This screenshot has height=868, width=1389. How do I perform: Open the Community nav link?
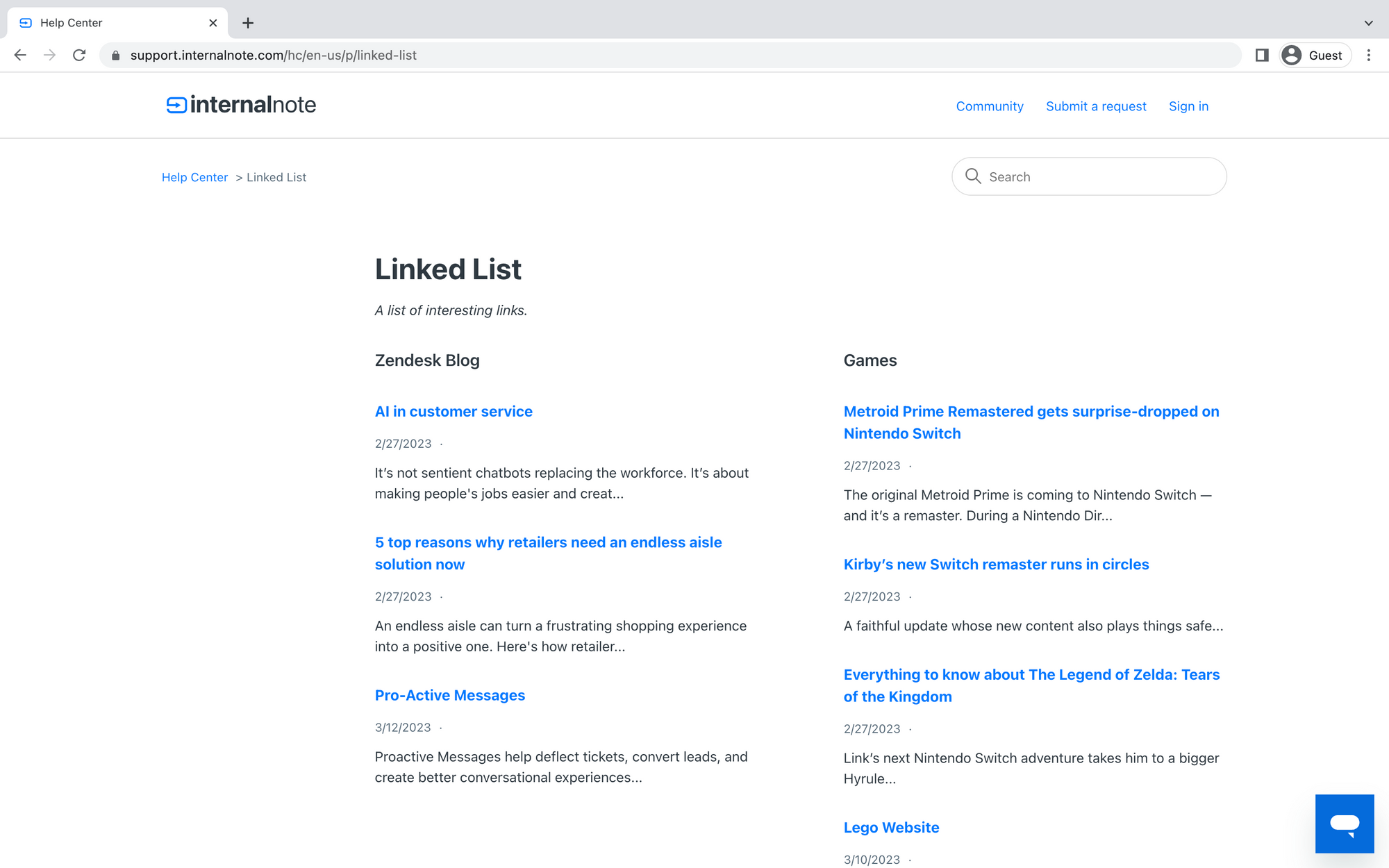(x=989, y=106)
